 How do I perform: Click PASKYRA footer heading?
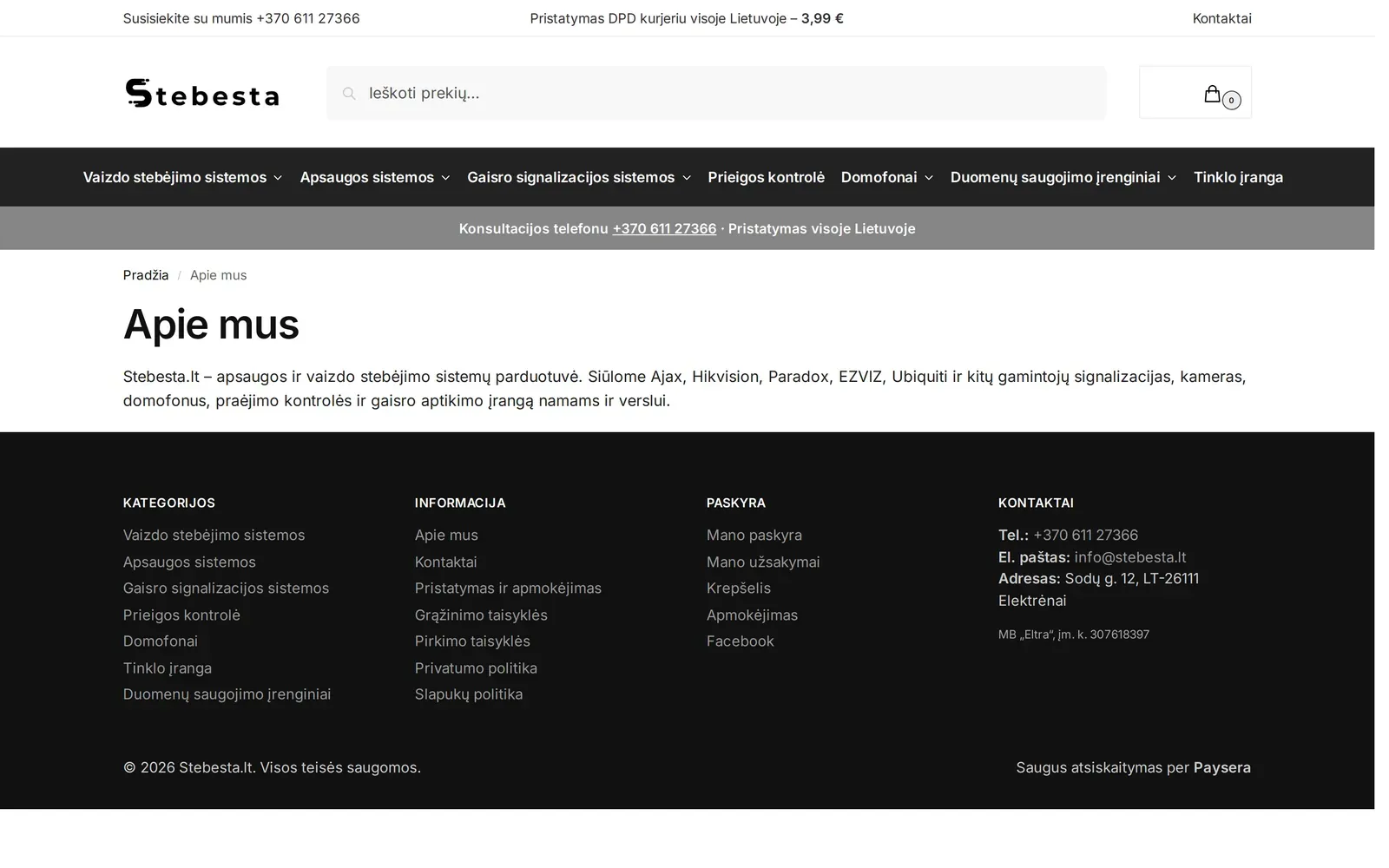(736, 503)
